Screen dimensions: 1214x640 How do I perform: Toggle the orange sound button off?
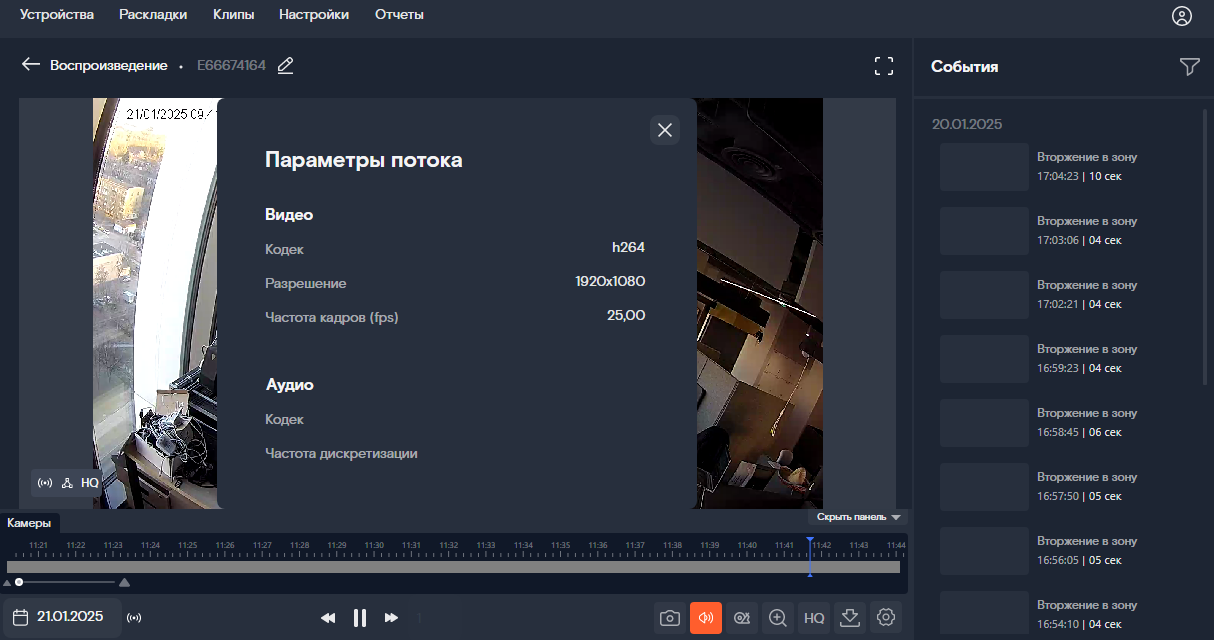[x=705, y=618]
